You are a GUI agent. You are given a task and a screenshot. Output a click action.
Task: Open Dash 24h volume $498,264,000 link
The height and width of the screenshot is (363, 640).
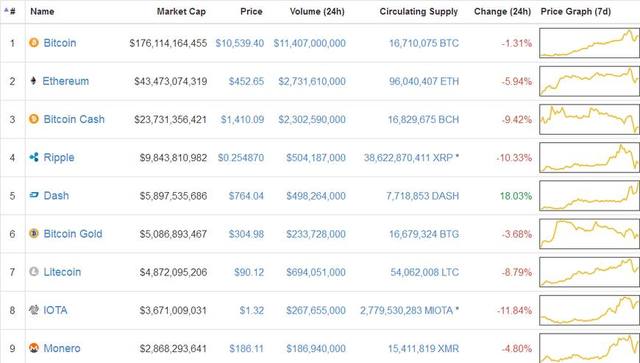pyautogui.click(x=316, y=196)
